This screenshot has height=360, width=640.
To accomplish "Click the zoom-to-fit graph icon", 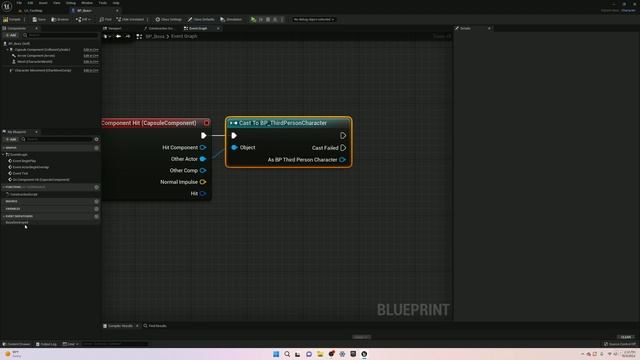I will click(139, 36).
